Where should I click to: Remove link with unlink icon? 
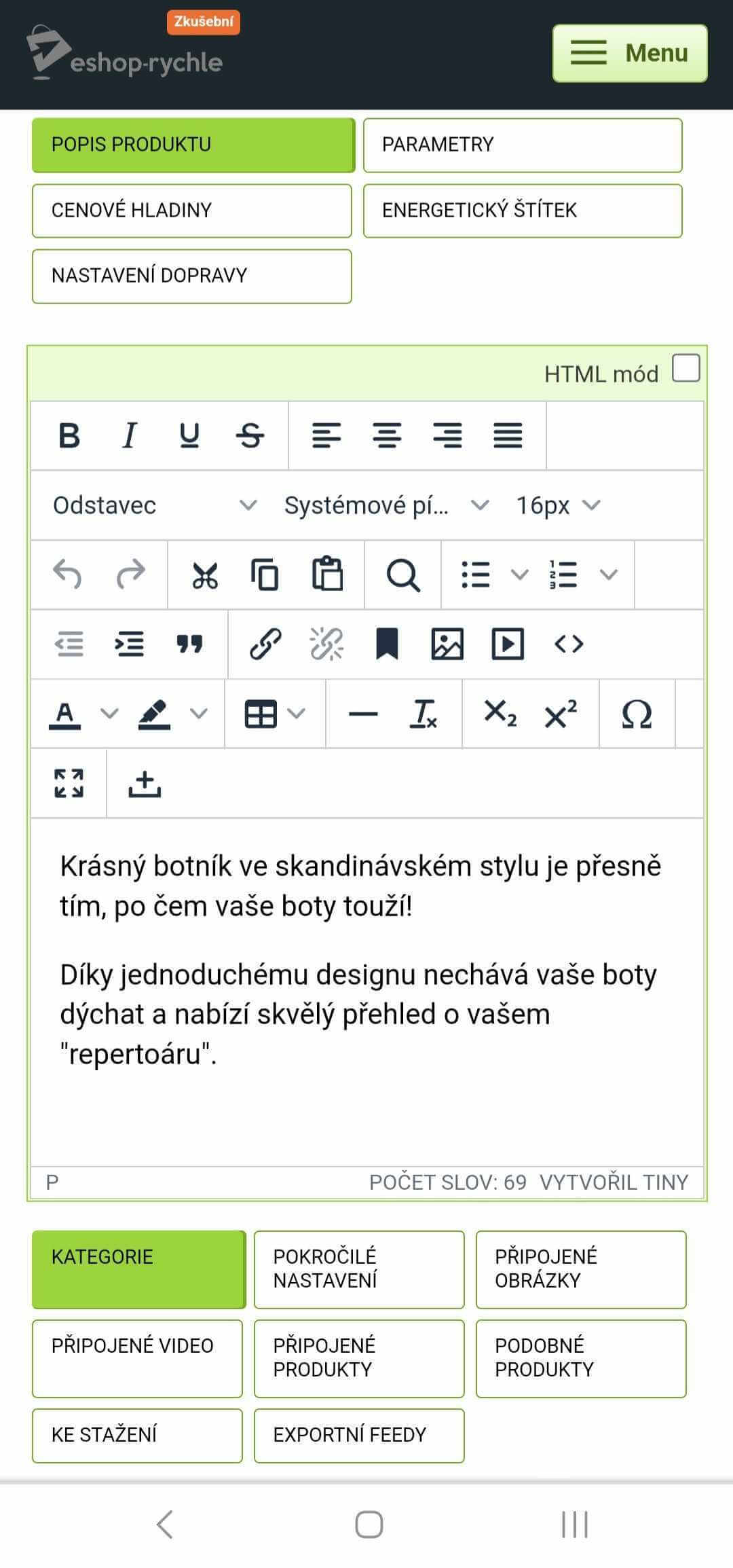326,644
